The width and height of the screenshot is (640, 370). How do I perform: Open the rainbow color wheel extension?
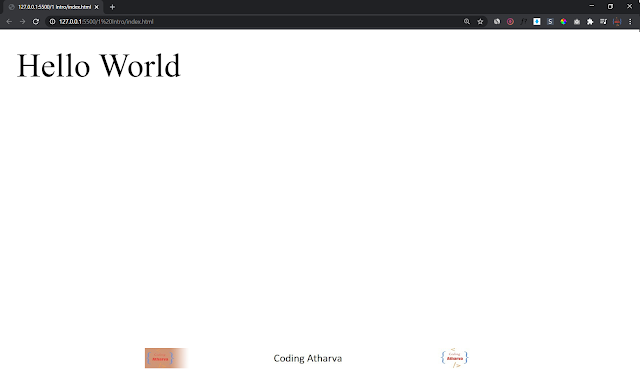click(564, 22)
